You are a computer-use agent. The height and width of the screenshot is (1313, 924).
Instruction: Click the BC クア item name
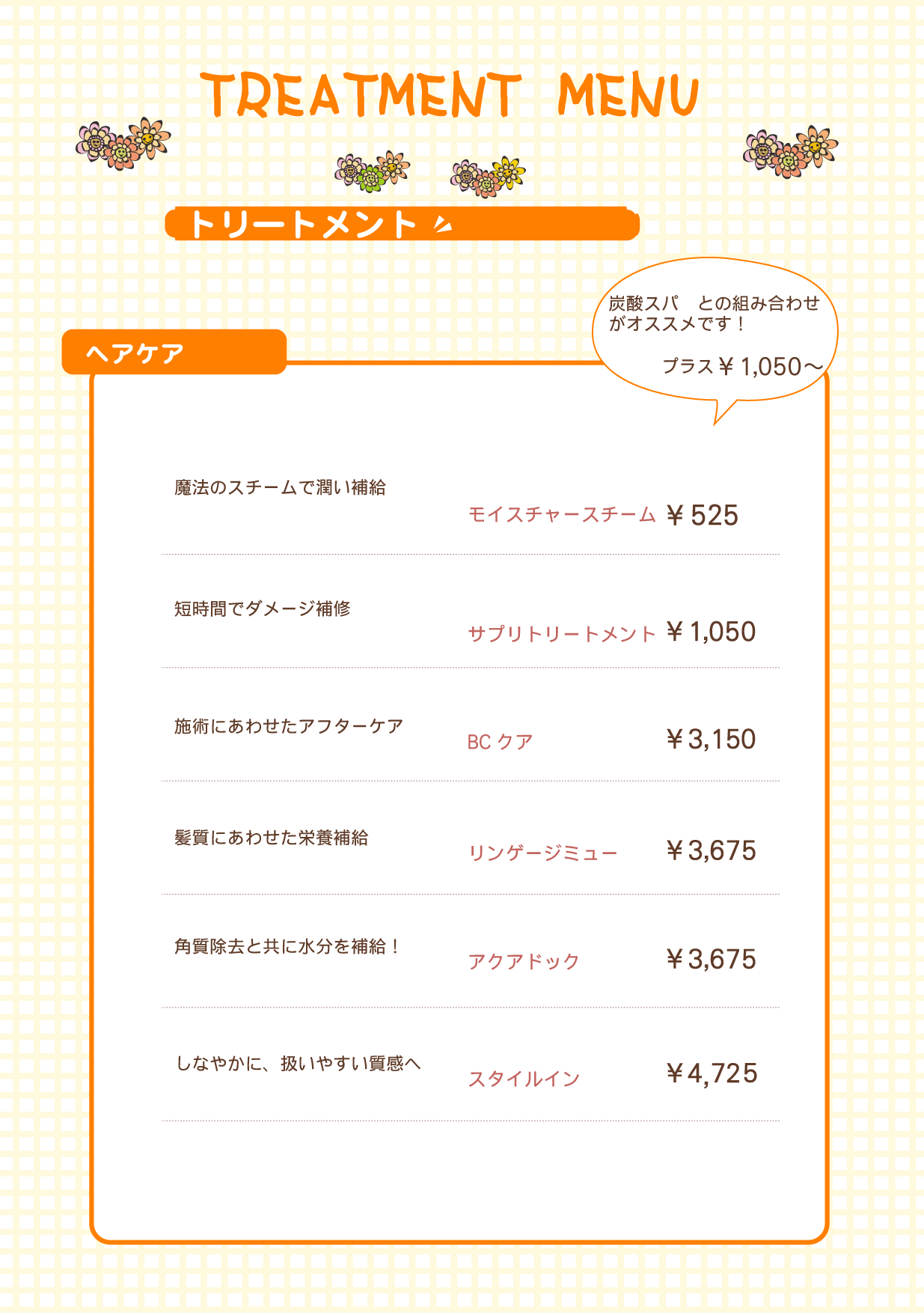pos(501,742)
